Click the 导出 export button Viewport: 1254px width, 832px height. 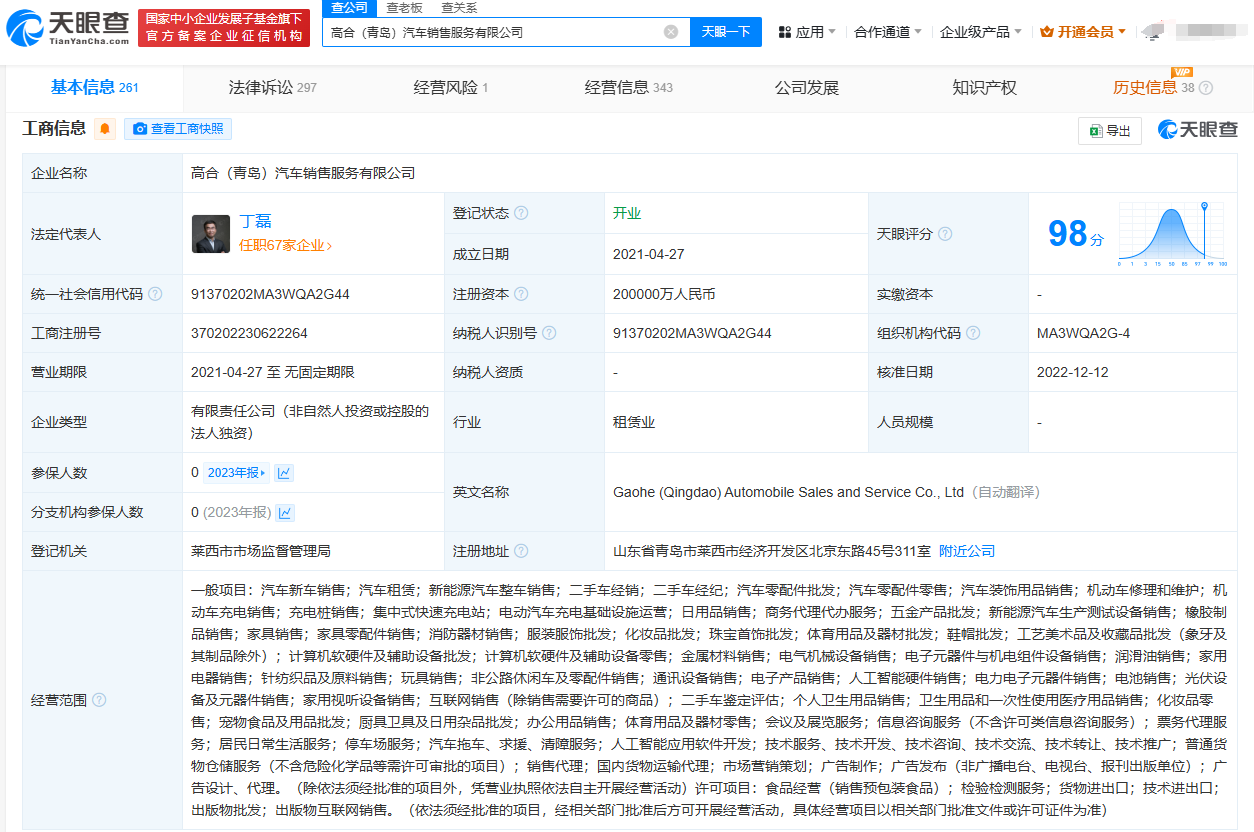1109,130
